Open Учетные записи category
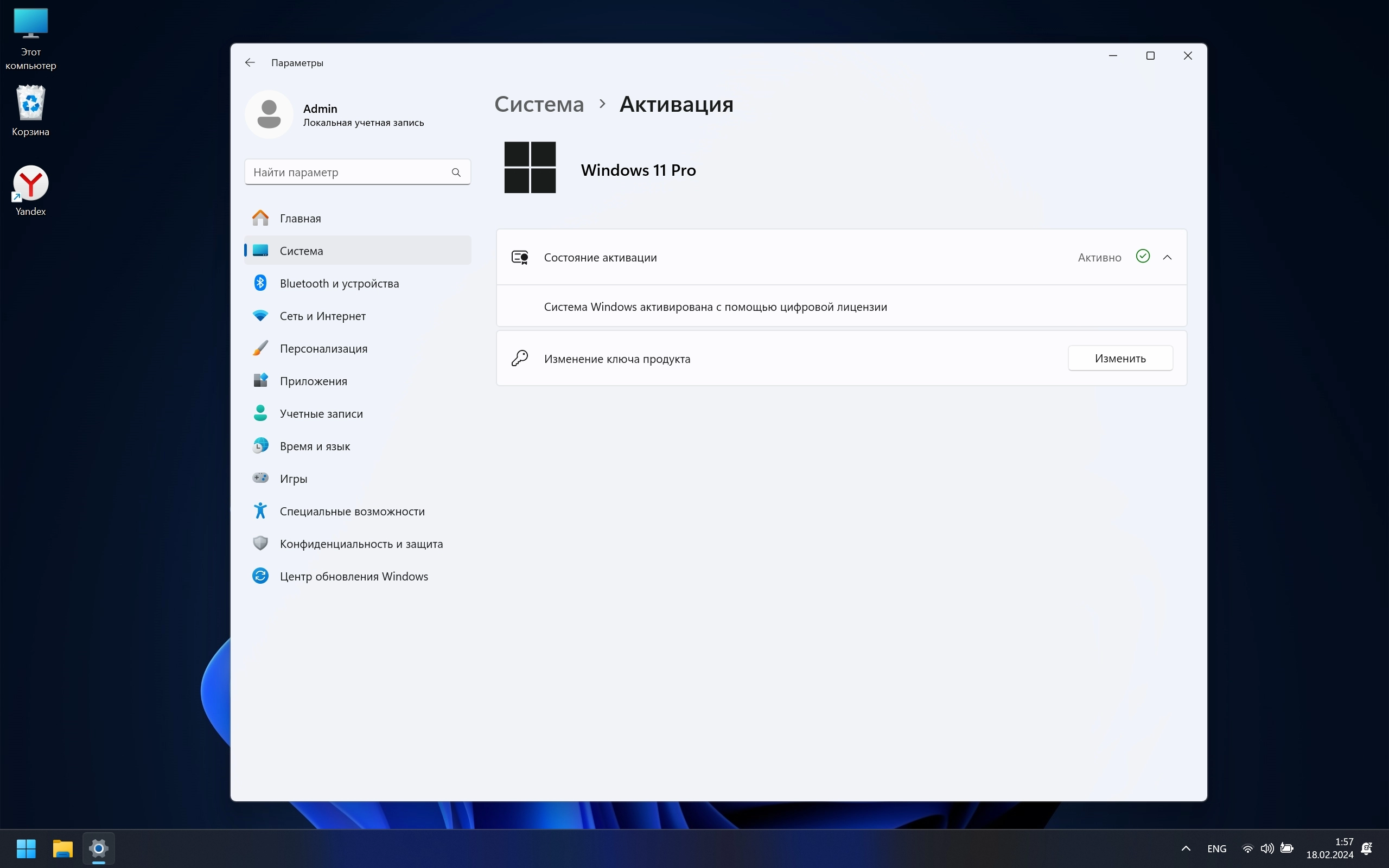 321,413
